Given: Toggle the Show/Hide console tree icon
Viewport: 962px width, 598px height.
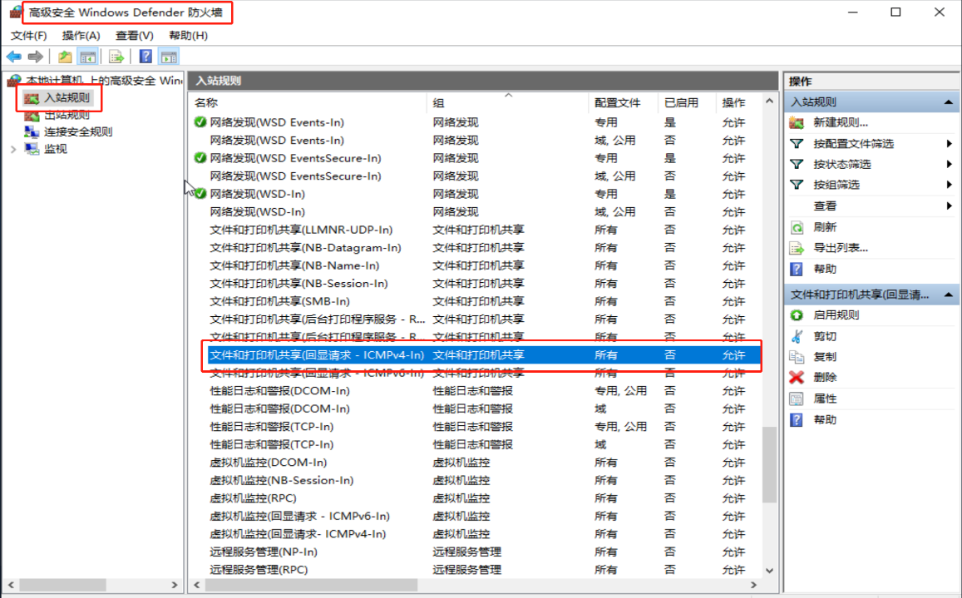Looking at the screenshot, I should coord(88,57).
